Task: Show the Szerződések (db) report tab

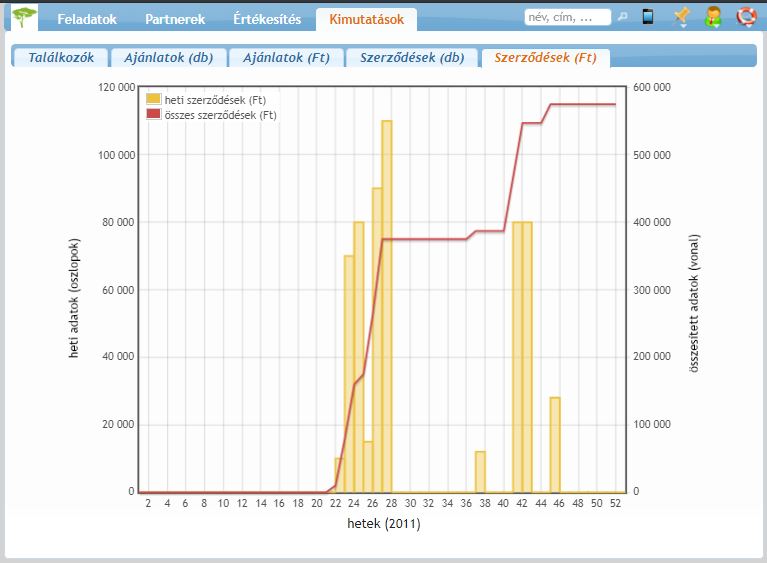Action: 412,57
